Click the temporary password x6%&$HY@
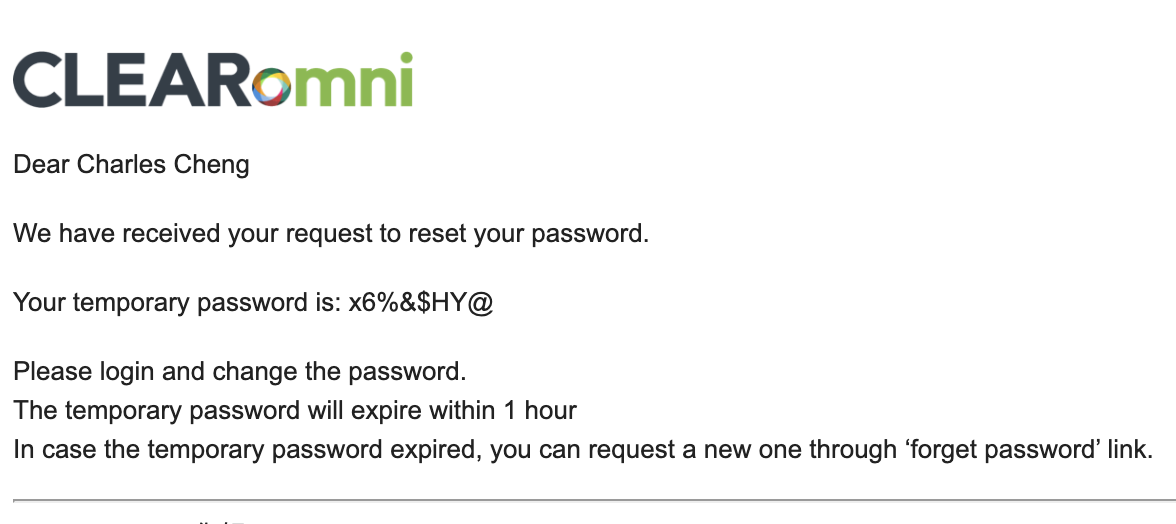Viewport: 1176px width, 524px height. tap(421, 303)
